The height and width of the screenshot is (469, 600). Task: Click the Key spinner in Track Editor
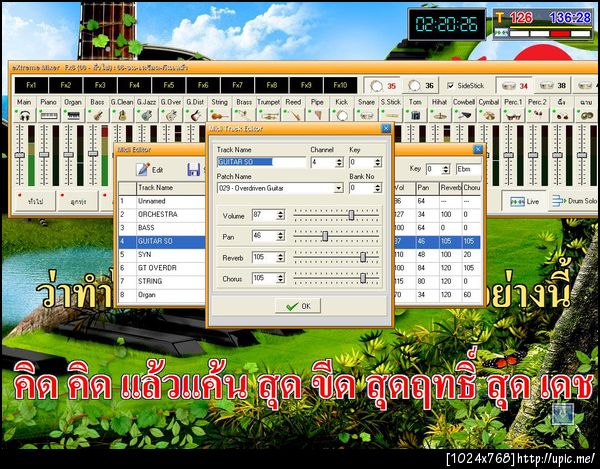[x=378, y=163]
